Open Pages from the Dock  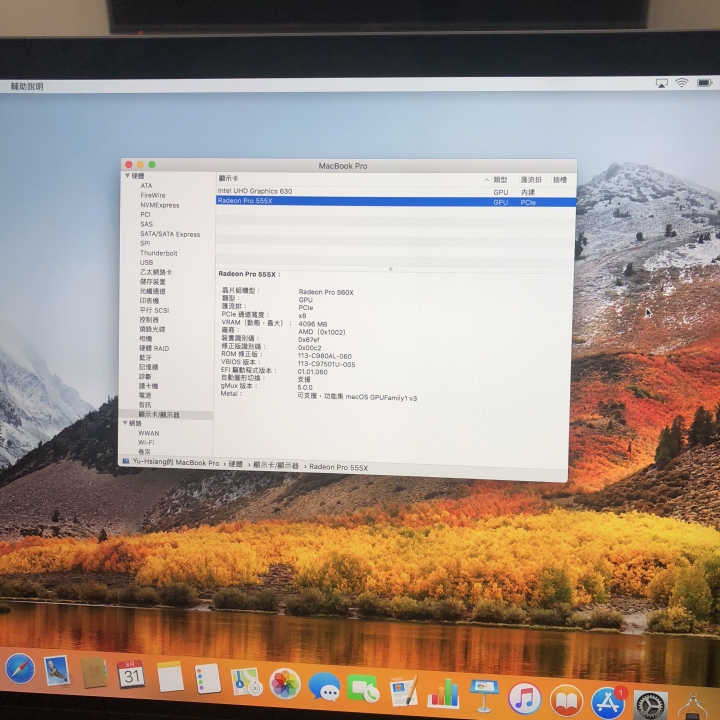(x=404, y=692)
